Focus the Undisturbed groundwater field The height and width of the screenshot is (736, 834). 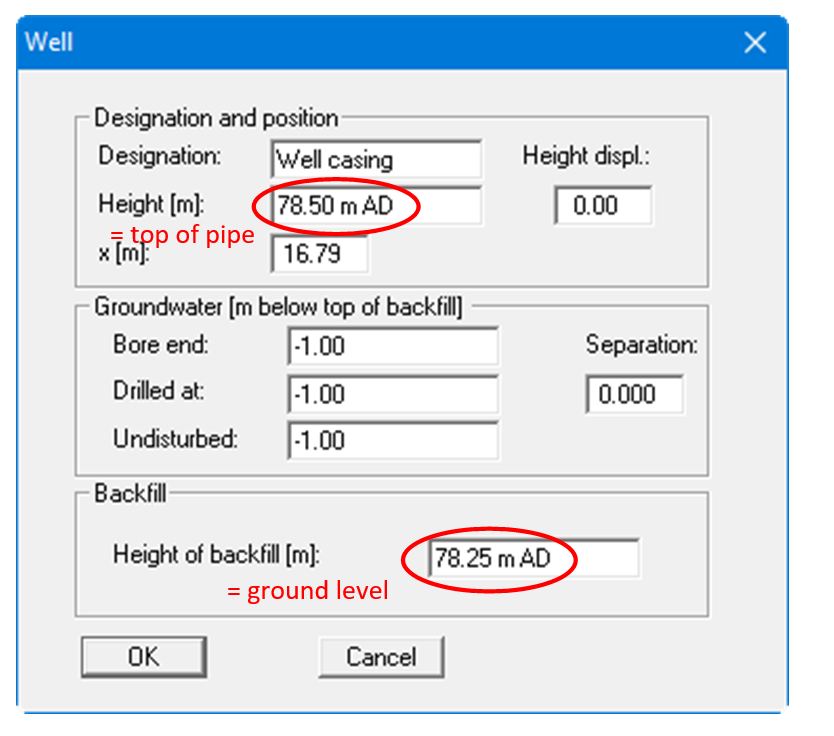[391, 440]
